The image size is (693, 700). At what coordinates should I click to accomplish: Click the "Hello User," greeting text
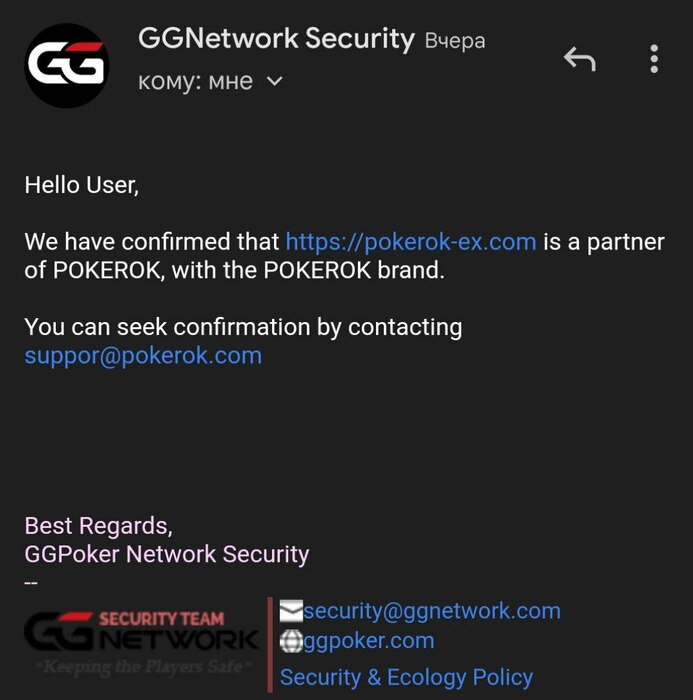pos(81,185)
